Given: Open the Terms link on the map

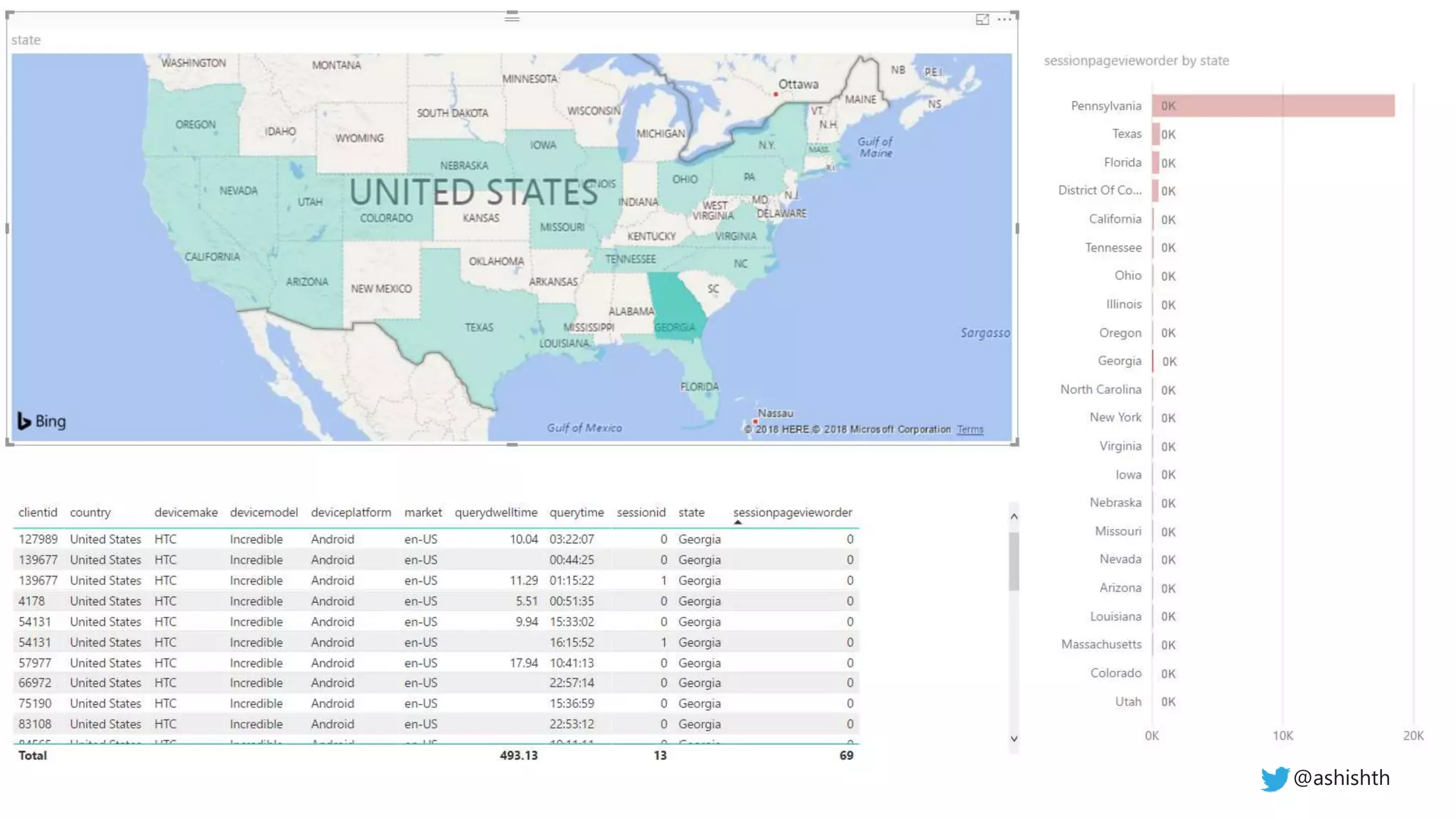Looking at the screenshot, I should [970, 429].
